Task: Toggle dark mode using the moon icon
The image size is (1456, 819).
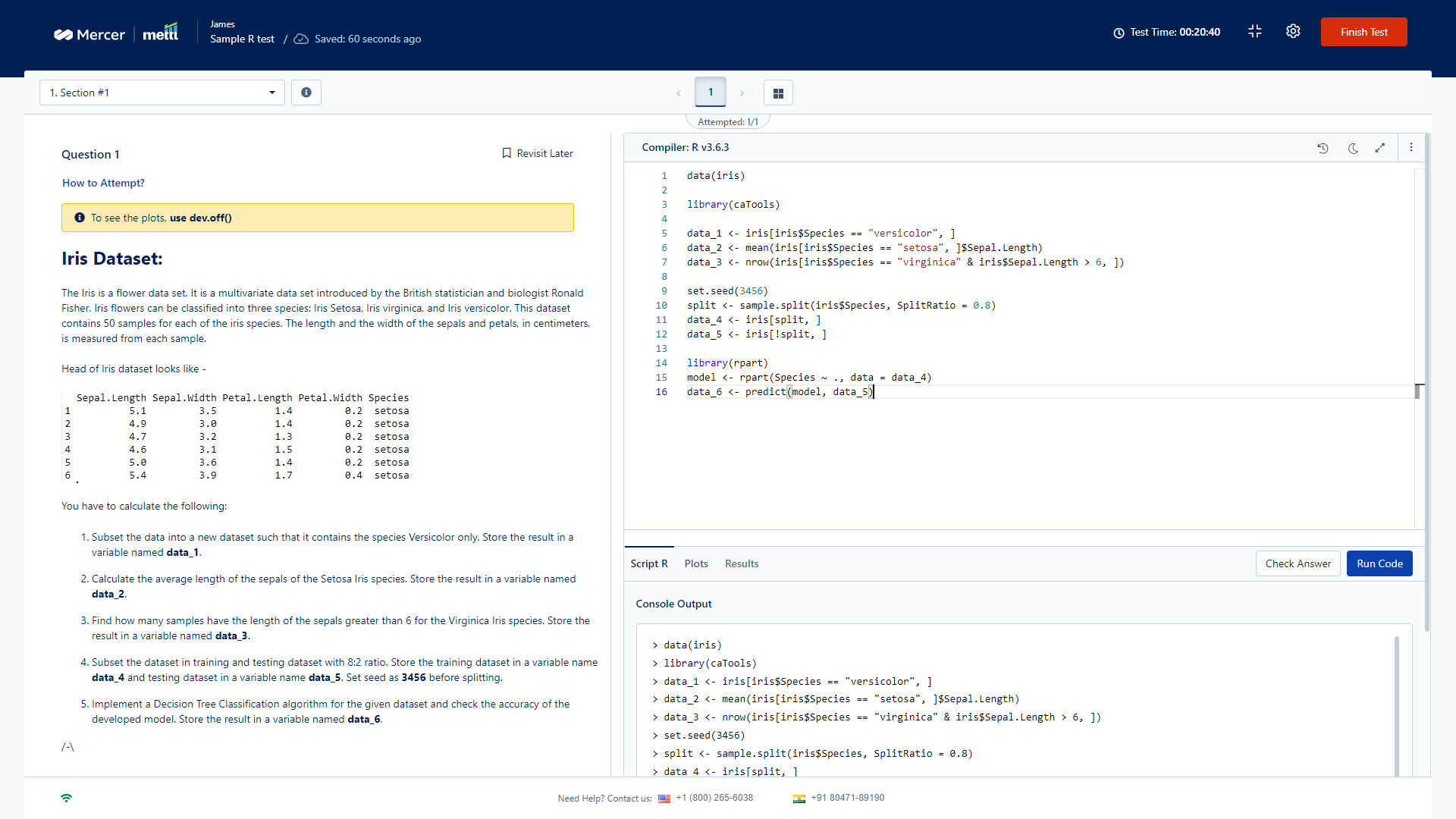Action: click(1353, 149)
